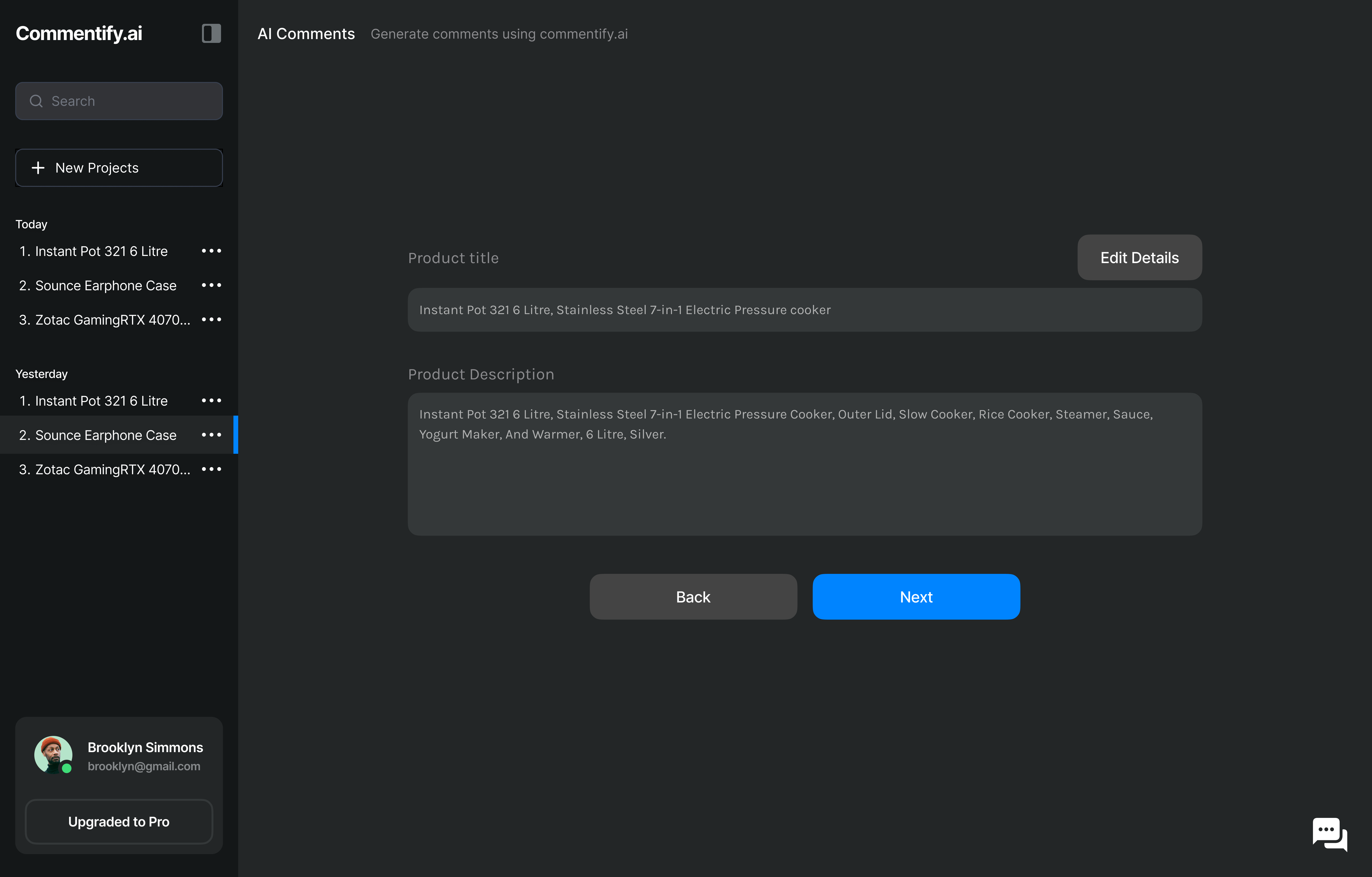The image size is (1372, 877).
Task: Open options for Today's Zotac GamingRTX project
Action: click(211, 319)
